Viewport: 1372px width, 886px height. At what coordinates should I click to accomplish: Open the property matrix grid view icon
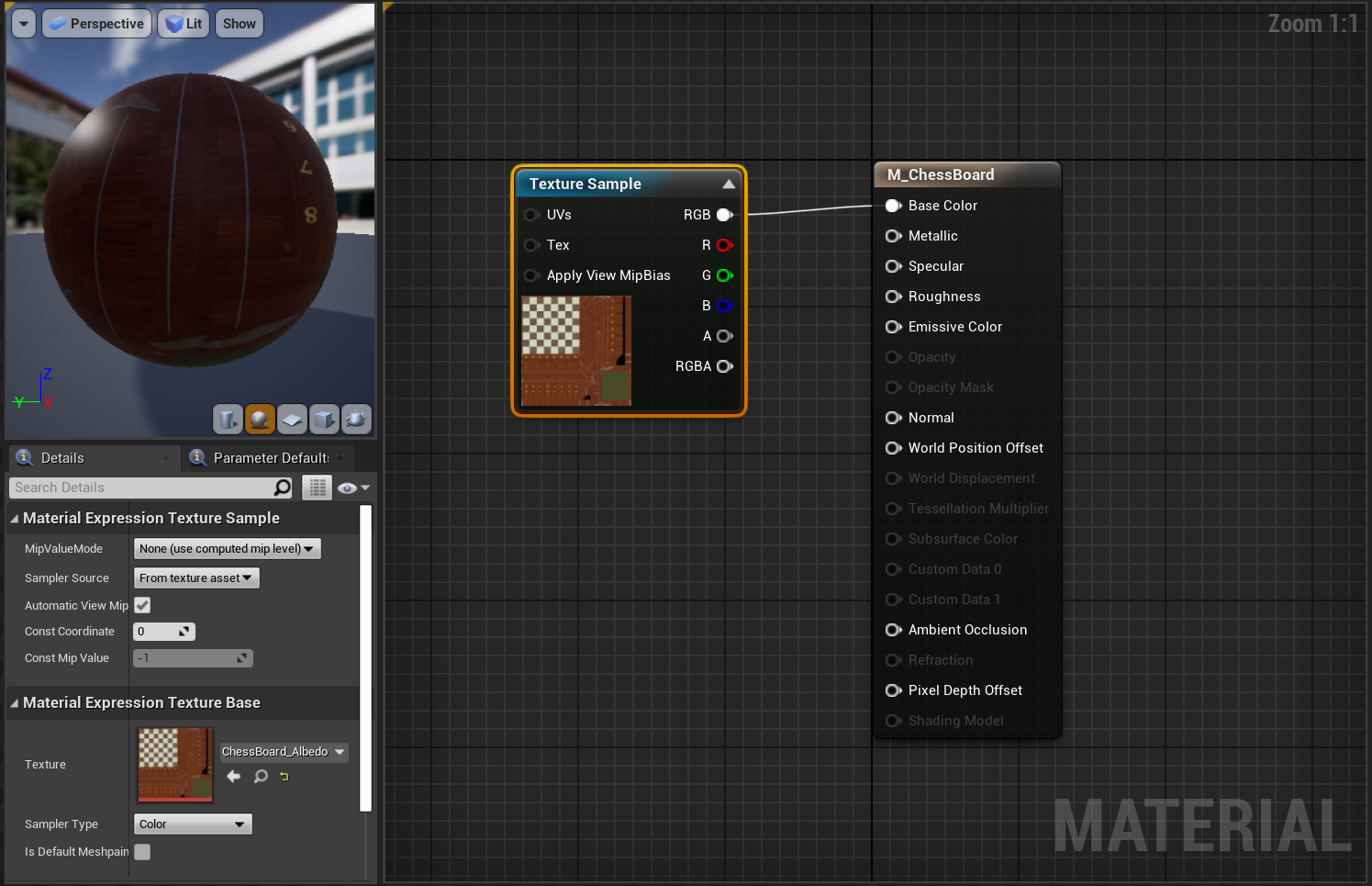[x=317, y=488]
